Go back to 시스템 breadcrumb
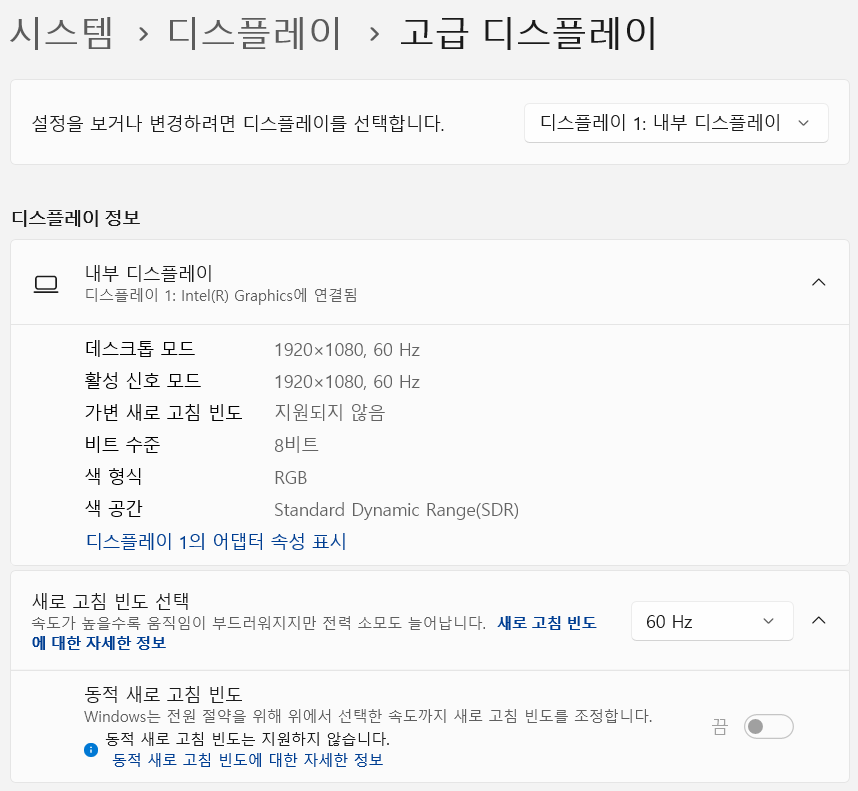 click(61, 33)
